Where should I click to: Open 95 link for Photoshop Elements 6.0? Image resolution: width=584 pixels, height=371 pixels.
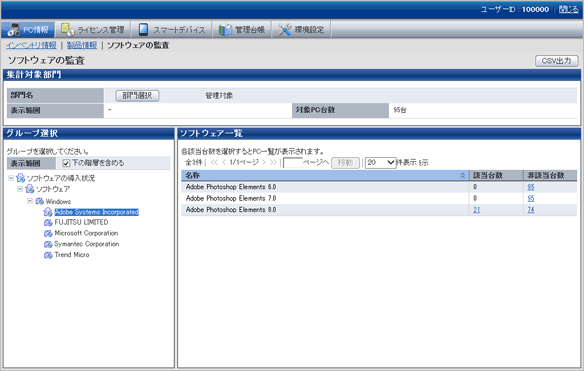click(531, 187)
